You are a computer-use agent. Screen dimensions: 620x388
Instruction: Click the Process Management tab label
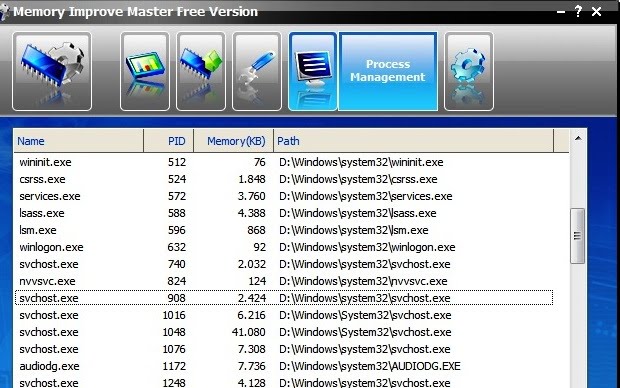[x=388, y=71]
